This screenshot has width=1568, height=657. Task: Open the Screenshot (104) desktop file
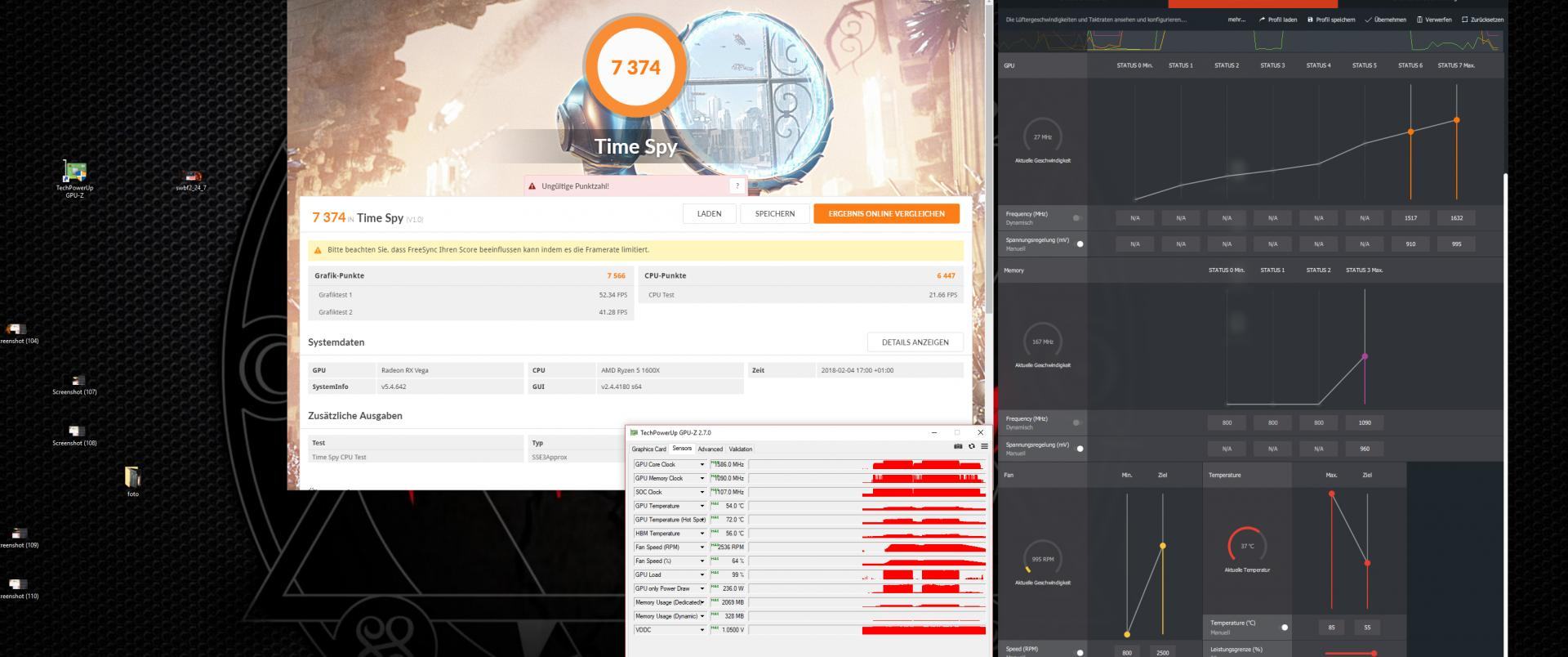point(19,334)
